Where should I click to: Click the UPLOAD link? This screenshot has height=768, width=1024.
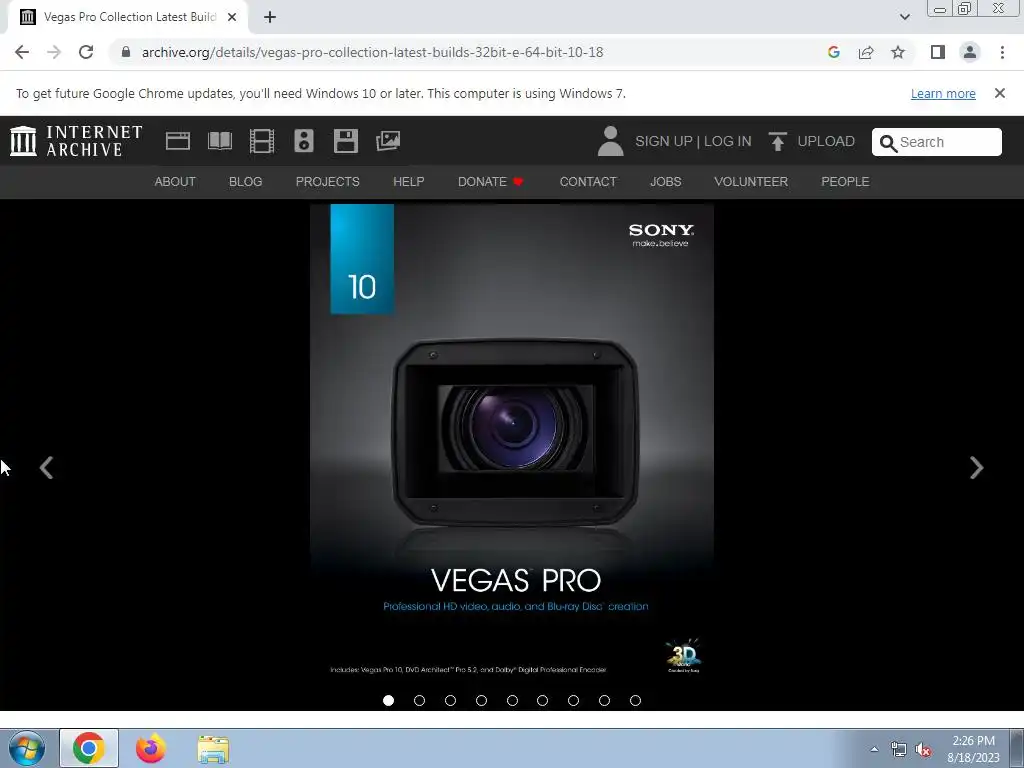826,142
